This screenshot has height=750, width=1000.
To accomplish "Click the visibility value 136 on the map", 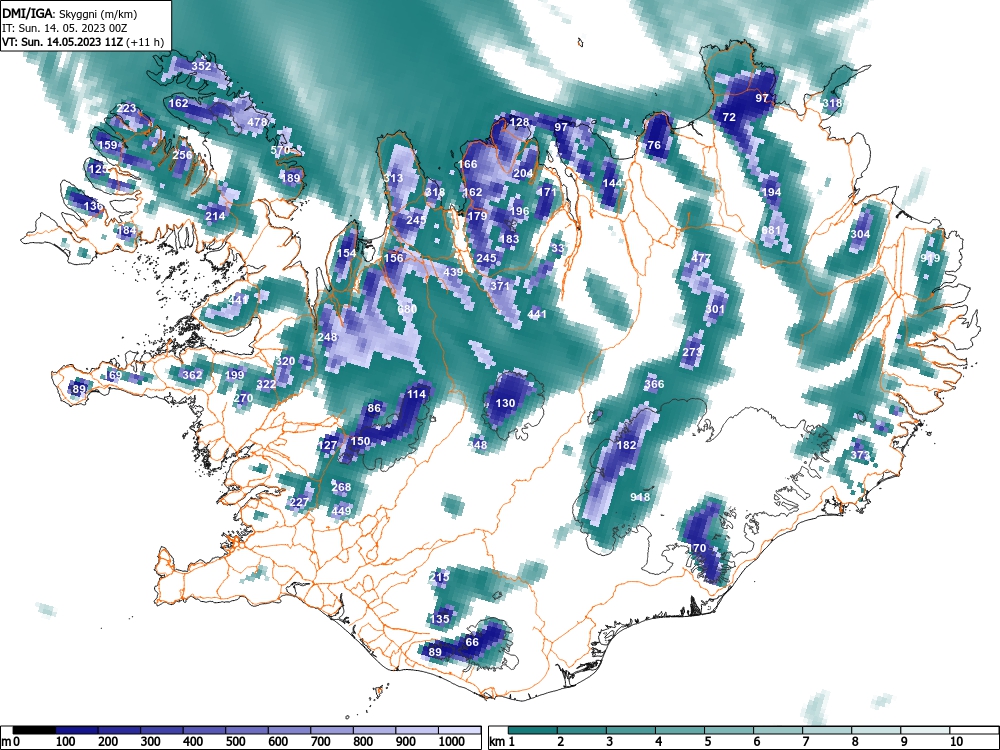I will tap(93, 206).
